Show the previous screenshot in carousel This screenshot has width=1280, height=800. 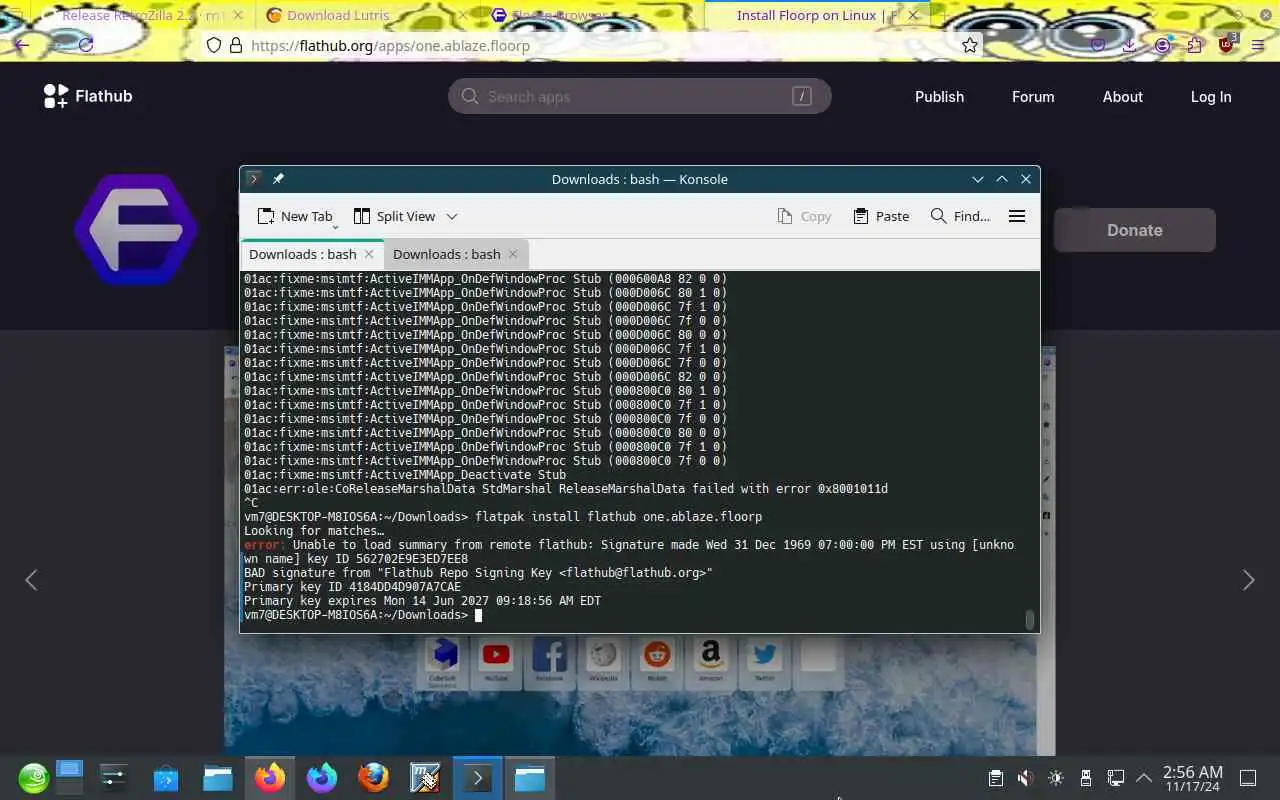point(31,580)
